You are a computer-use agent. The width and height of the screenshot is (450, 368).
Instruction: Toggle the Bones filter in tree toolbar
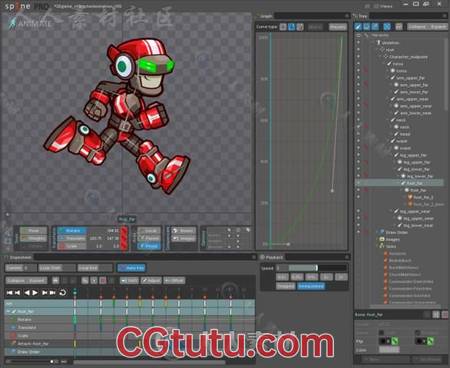[358, 27]
